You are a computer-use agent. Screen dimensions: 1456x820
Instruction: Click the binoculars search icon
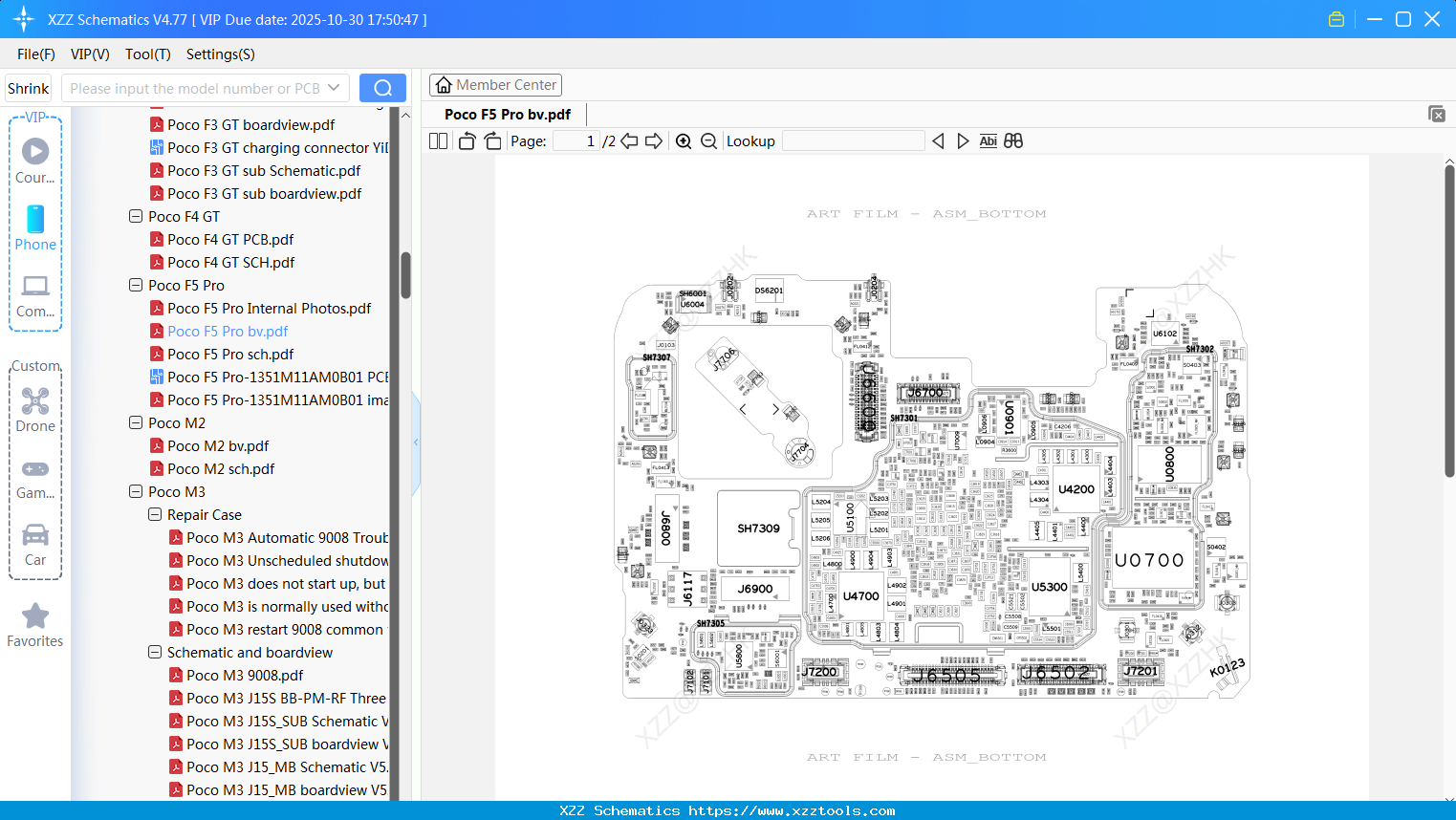click(1013, 141)
